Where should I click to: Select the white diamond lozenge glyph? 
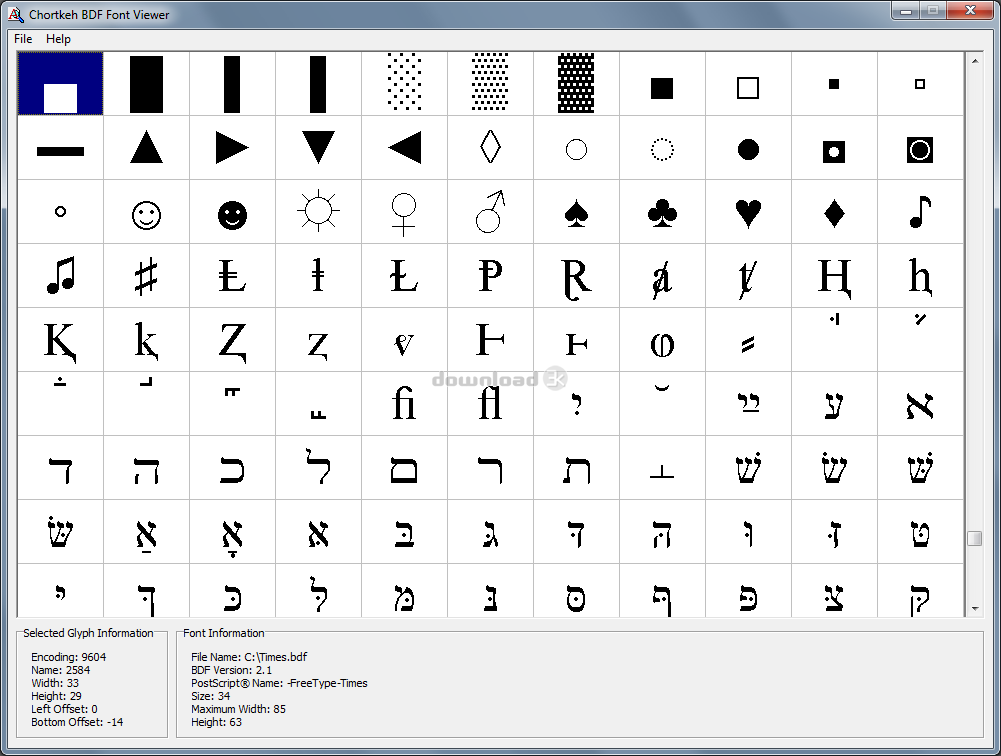(x=490, y=148)
